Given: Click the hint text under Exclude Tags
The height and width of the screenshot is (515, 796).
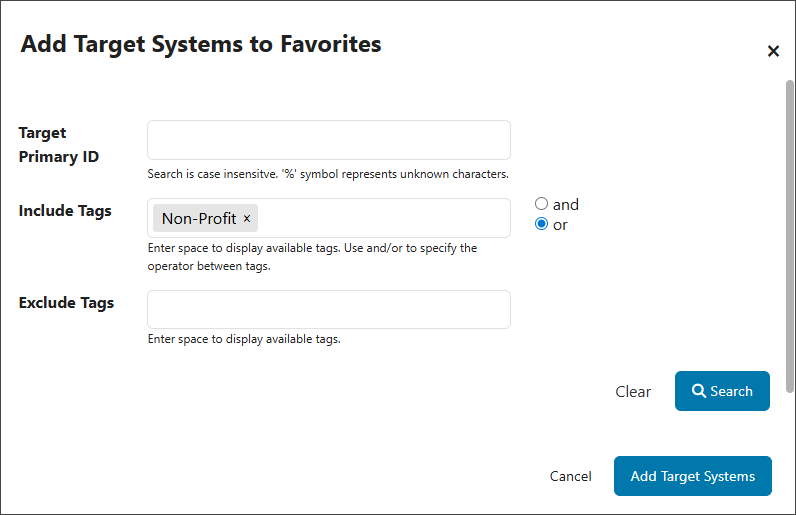Looking at the screenshot, I should pos(244,339).
